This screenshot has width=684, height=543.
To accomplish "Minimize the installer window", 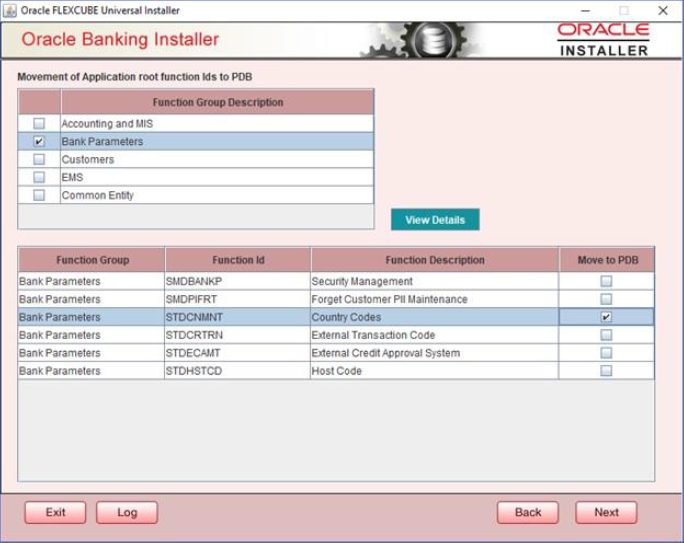I will (x=585, y=10).
